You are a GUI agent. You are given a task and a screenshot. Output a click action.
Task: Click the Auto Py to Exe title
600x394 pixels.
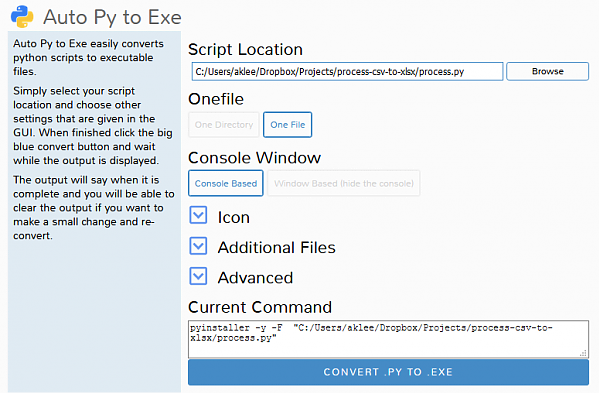[x=112, y=17]
